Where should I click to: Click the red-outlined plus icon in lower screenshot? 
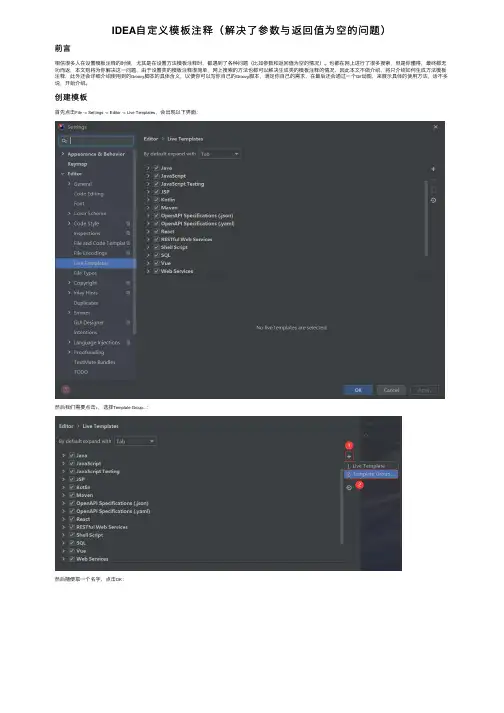349,456
